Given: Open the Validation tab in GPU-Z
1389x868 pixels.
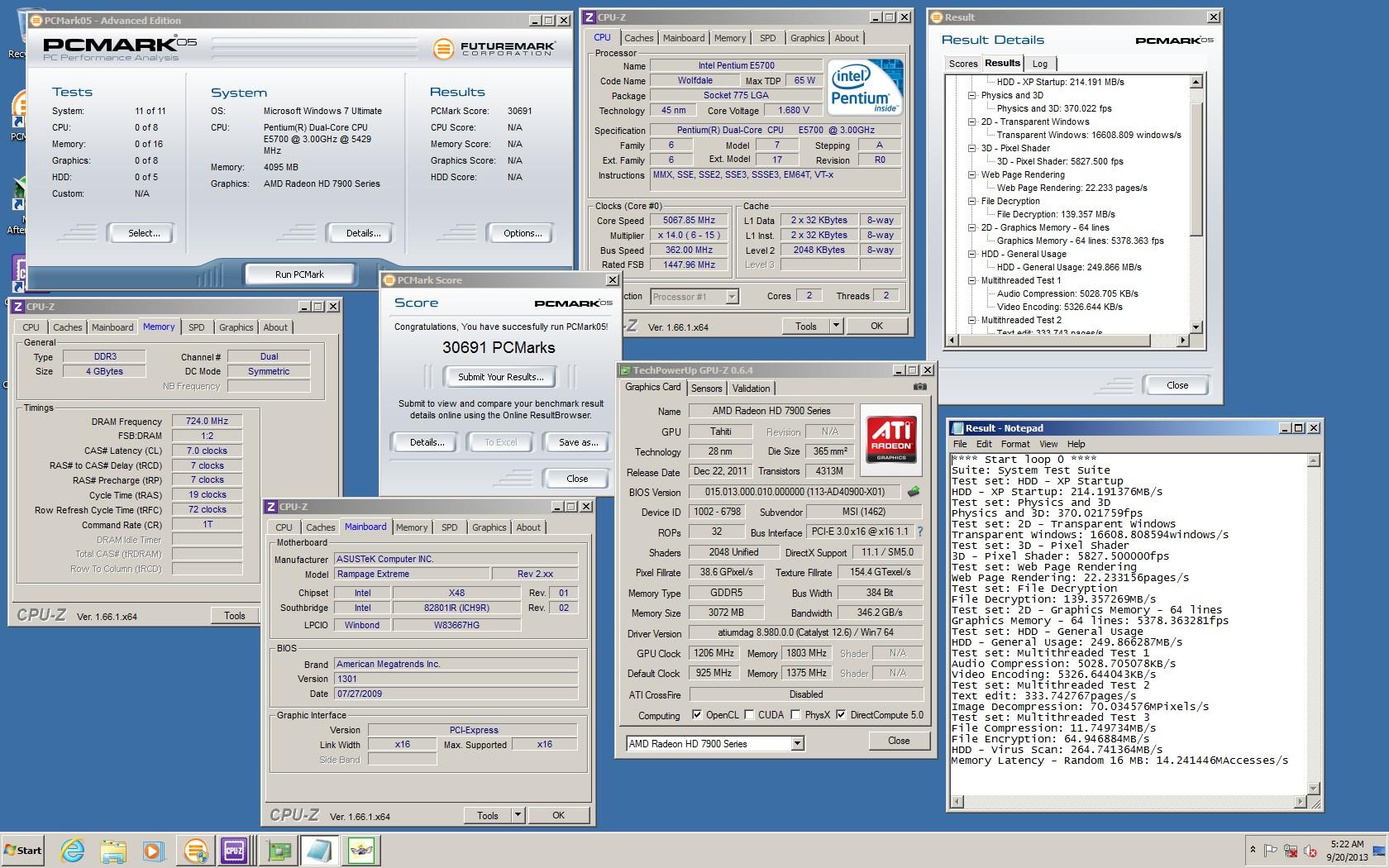Looking at the screenshot, I should (x=752, y=389).
